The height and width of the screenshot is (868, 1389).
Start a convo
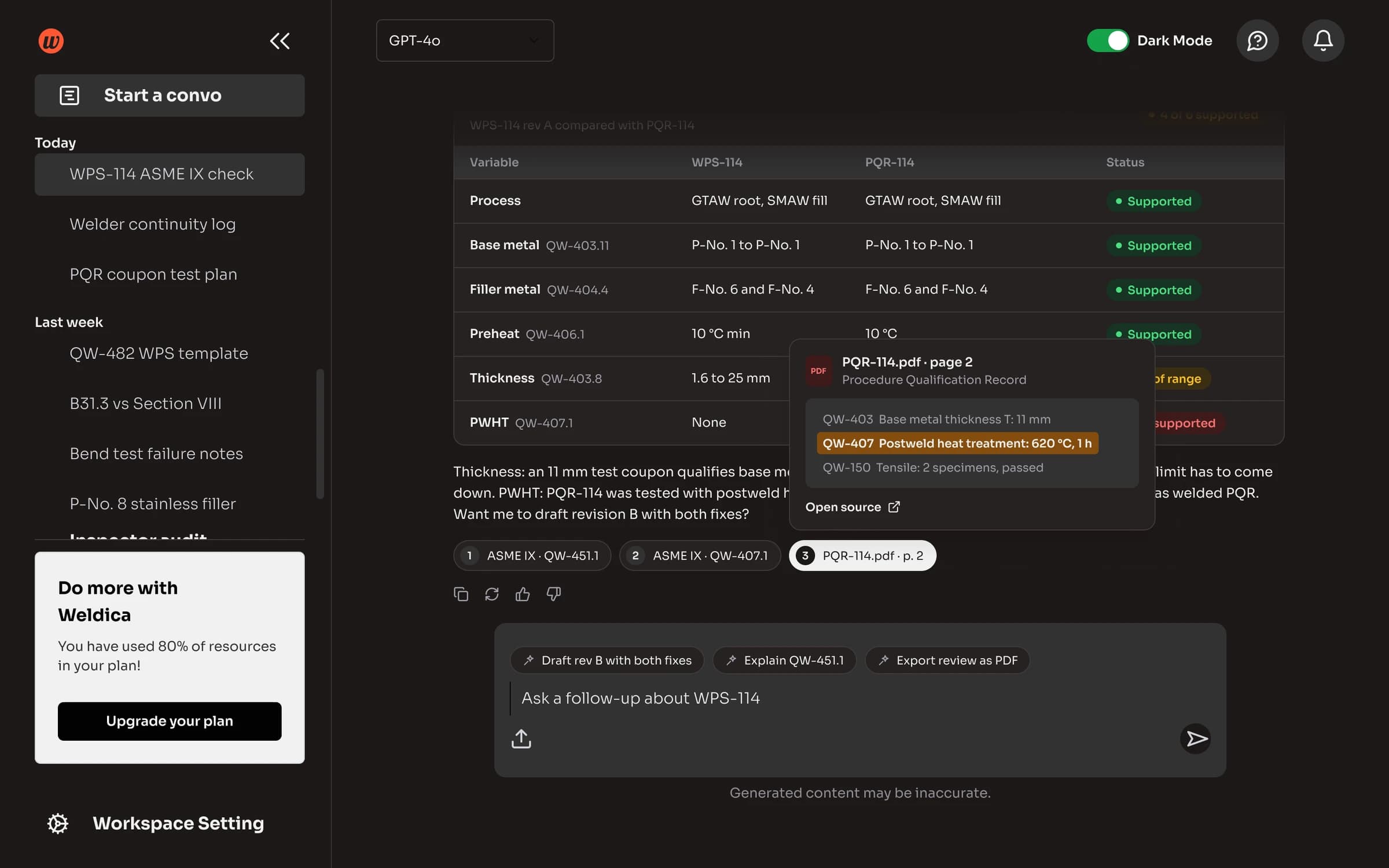(170, 95)
